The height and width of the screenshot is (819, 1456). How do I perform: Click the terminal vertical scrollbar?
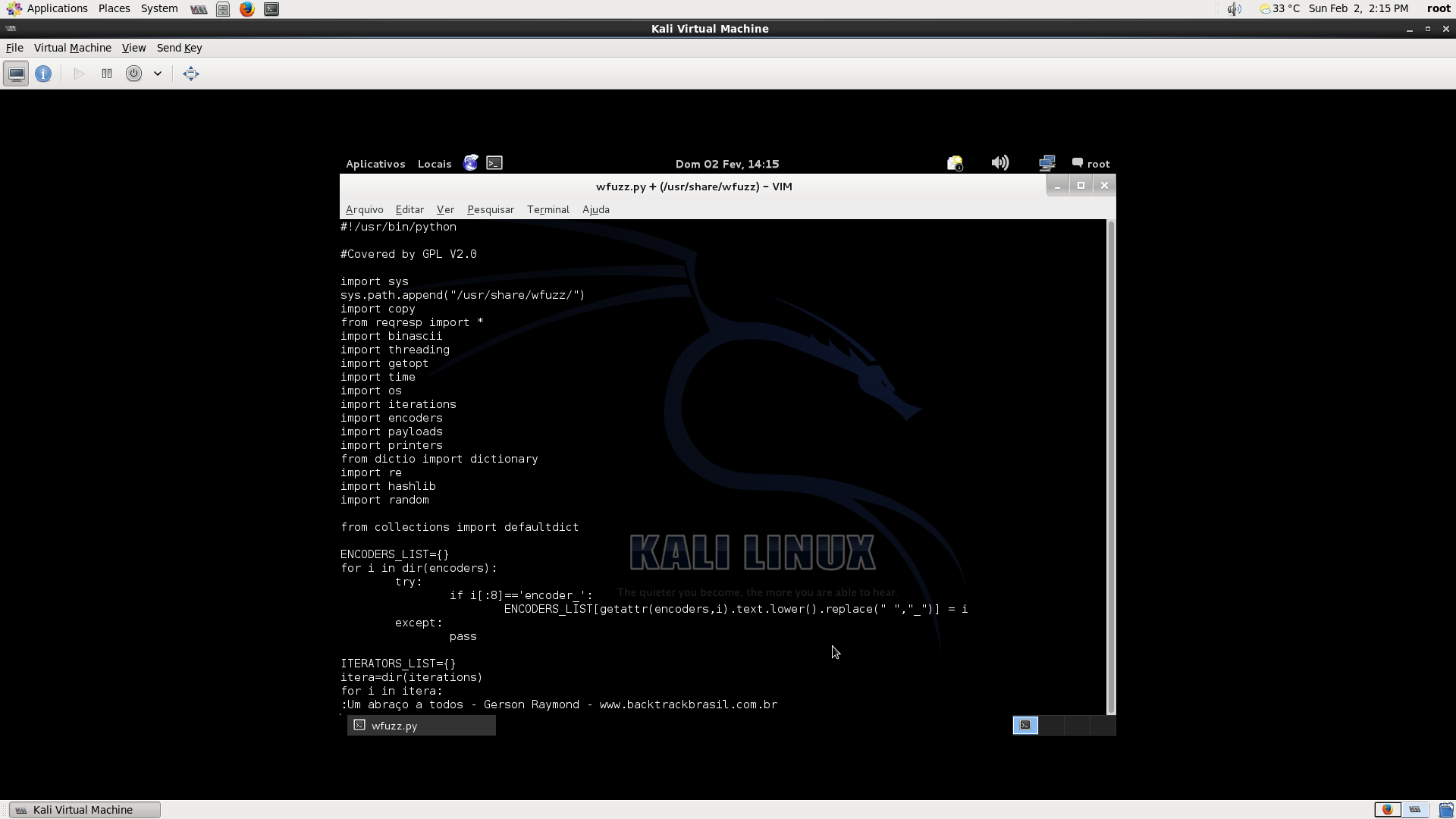point(1111,467)
